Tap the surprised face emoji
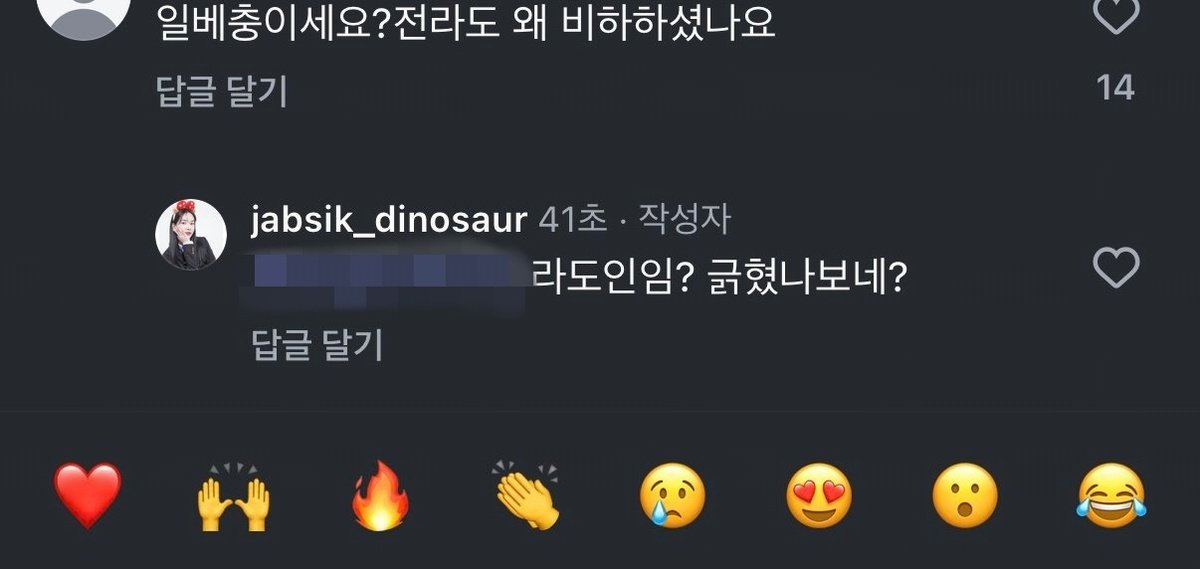This screenshot has height=569, width=1200. pos(965,497)
